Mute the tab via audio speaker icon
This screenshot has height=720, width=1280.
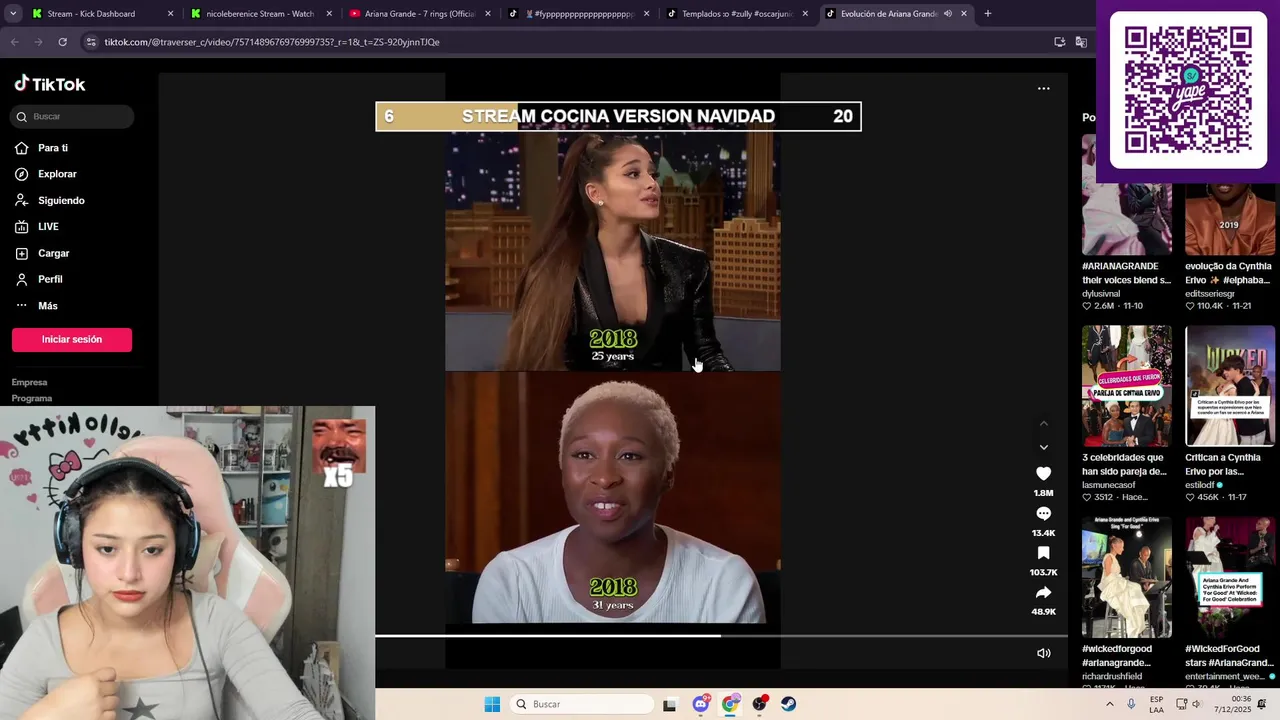coord(947,14)
